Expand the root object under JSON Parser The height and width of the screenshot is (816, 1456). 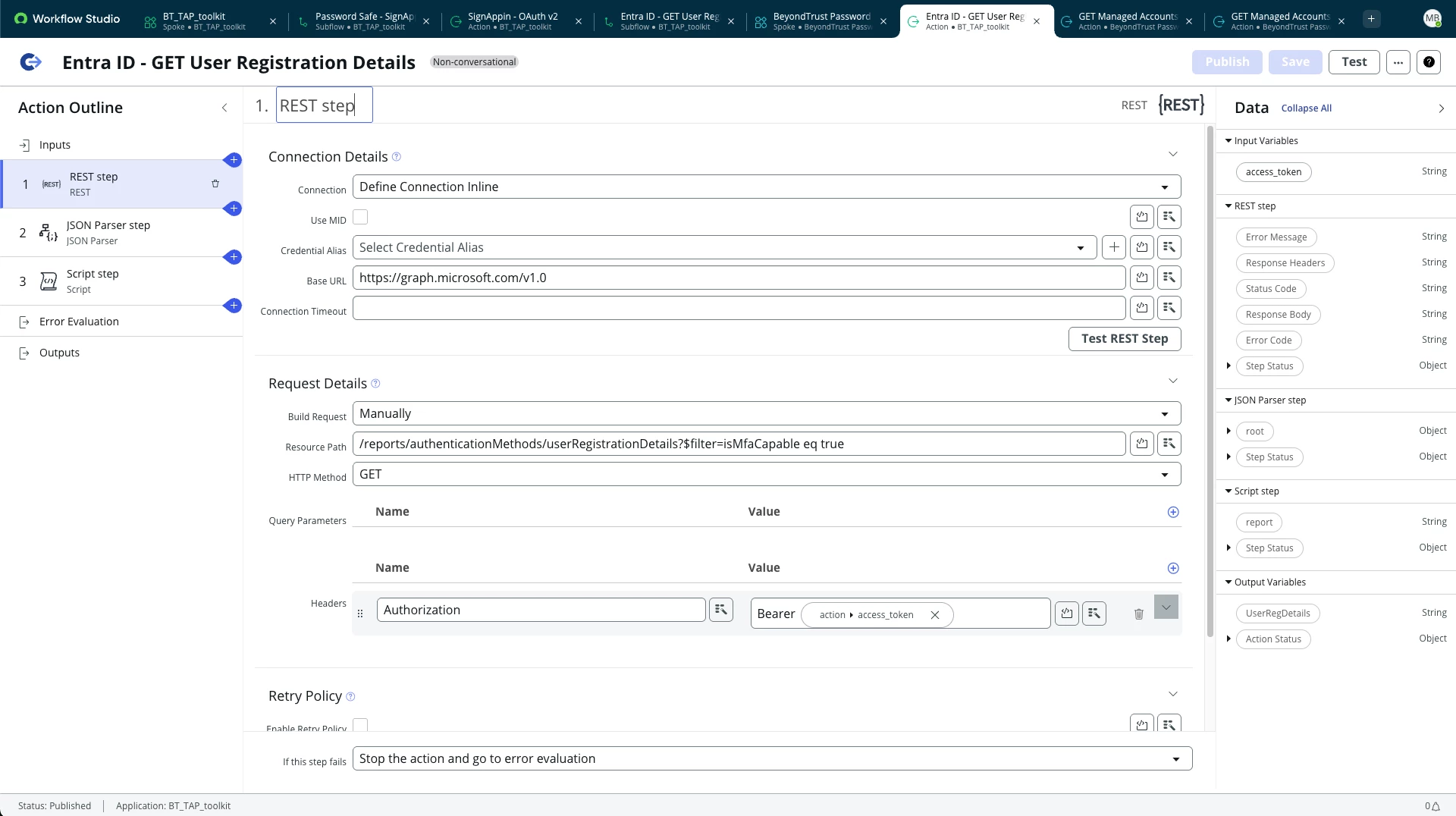point(1228,432)
